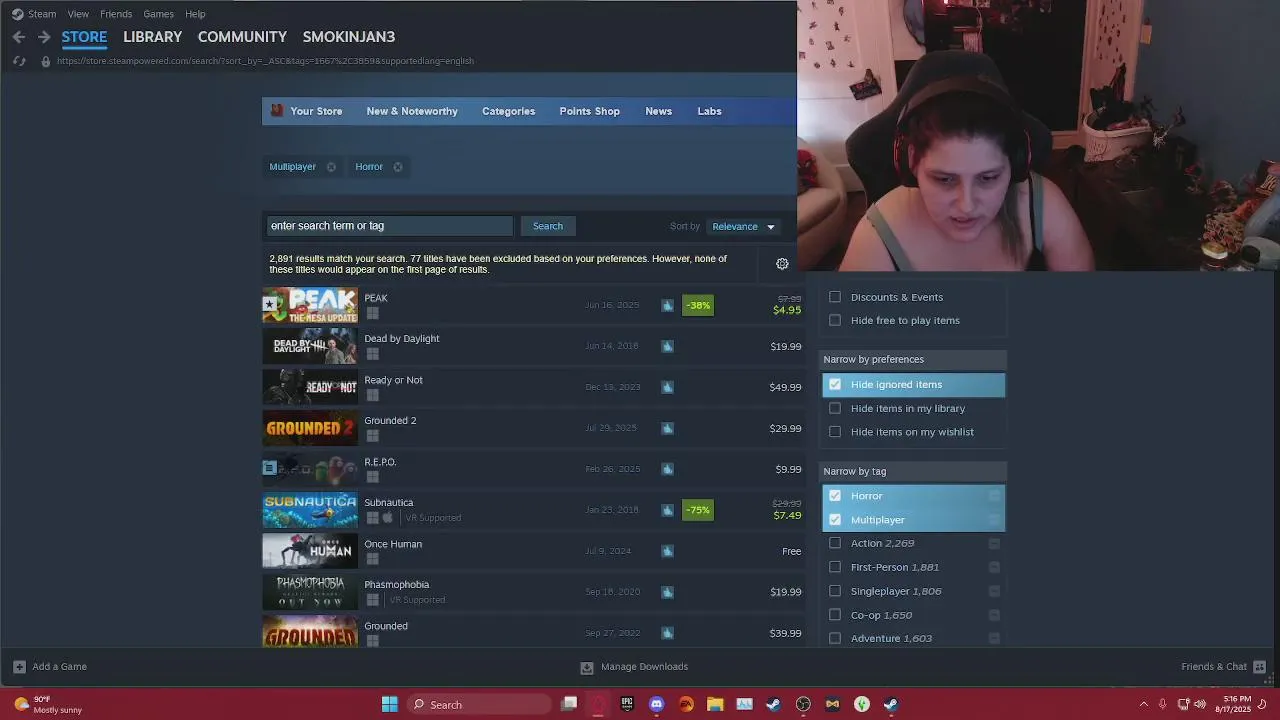Open Once Human search result
Viewport: 1280px width, 720px height.
[x=533, y=551]
